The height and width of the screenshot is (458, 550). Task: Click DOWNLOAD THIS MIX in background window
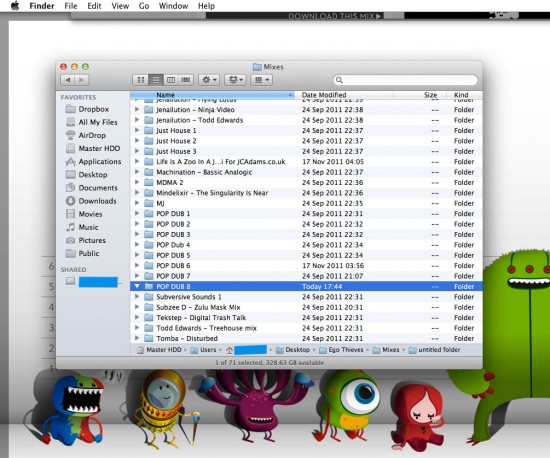pyautogui.click(x=335, y=16)
